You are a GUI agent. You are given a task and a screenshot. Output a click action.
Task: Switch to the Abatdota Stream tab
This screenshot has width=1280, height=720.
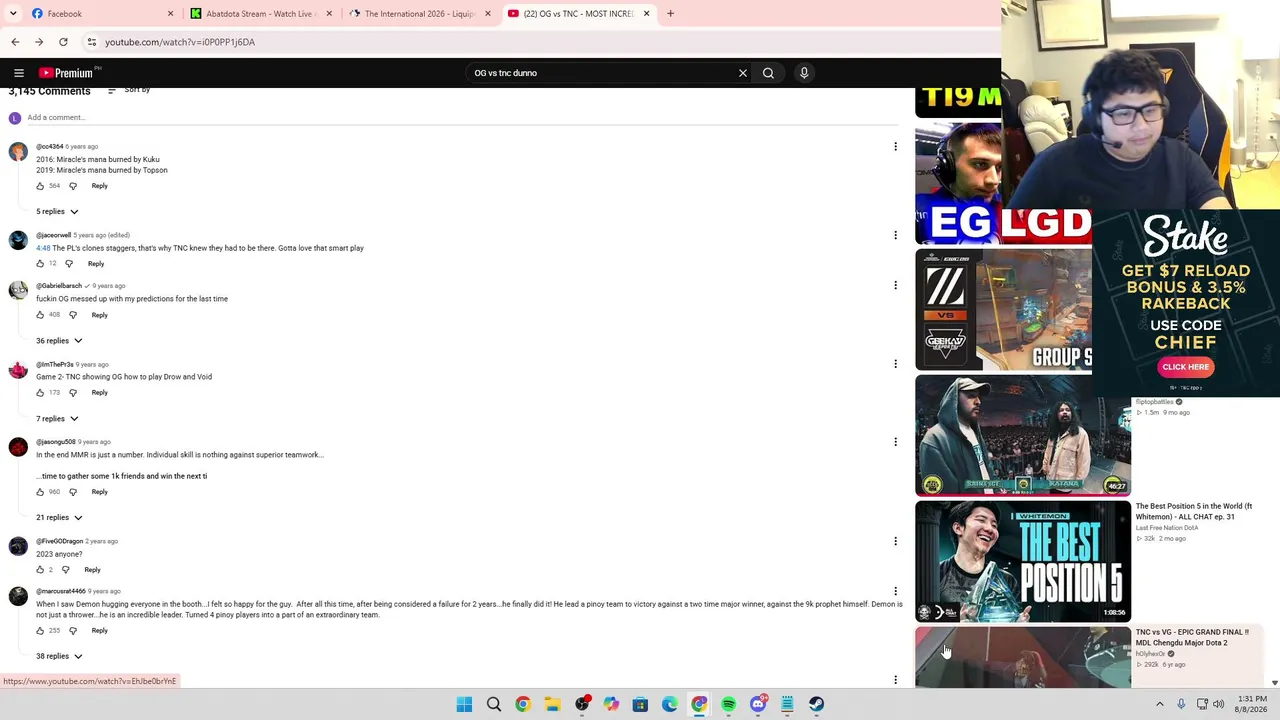[261, 14]
